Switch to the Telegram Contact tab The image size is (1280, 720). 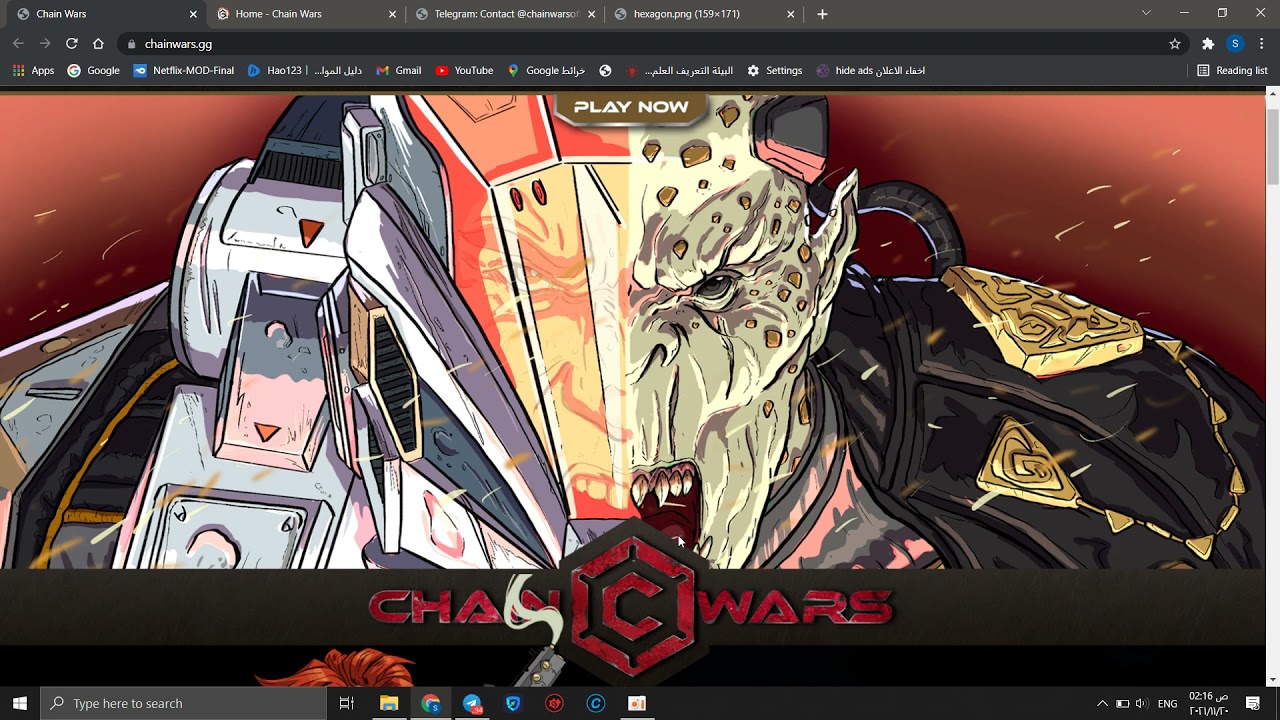506,14
